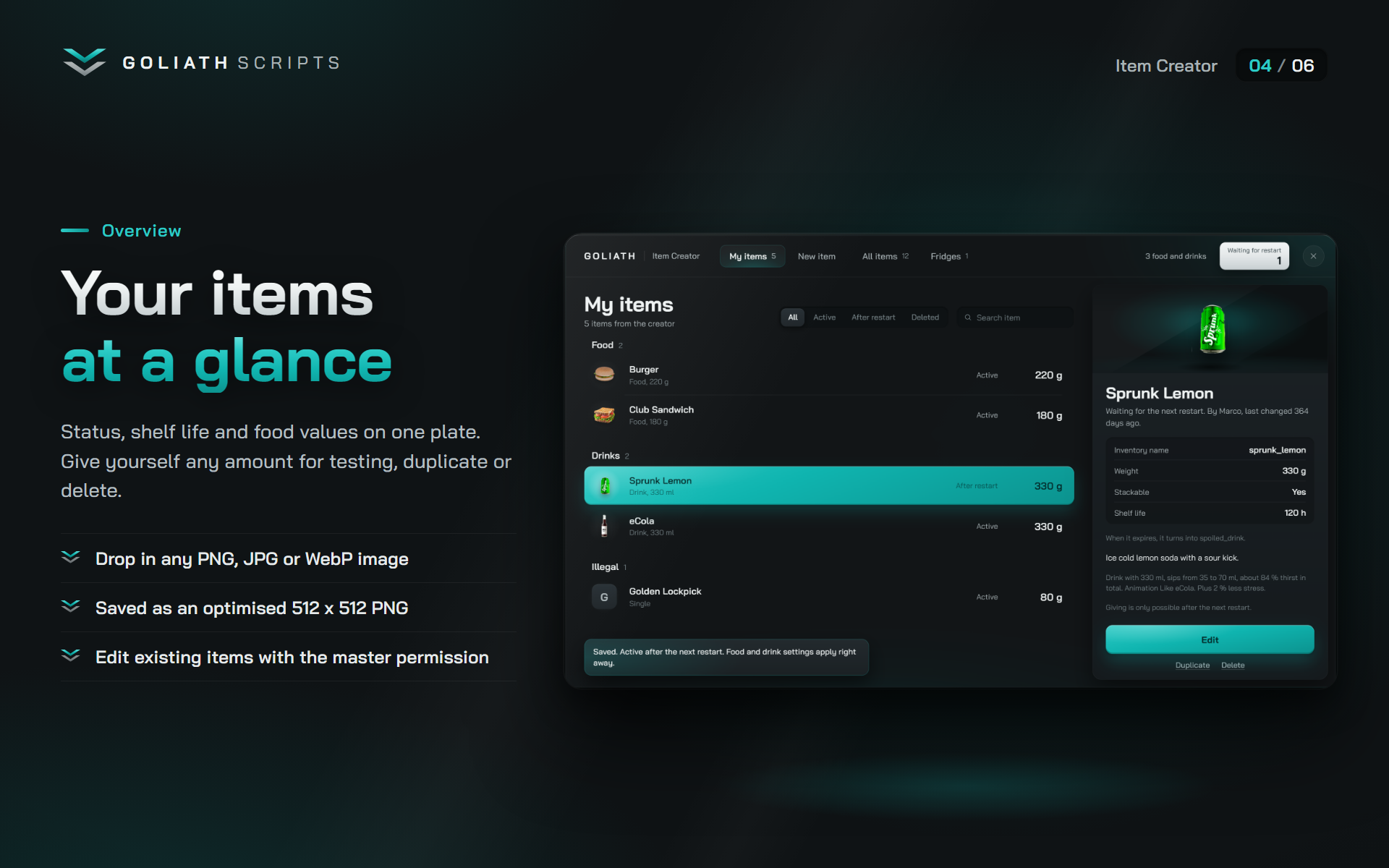The height and width of the screenshot is (868, 1389).
Task: Click chevron beside PNG, JPG or WebP line
Action: tap(71, 557)
